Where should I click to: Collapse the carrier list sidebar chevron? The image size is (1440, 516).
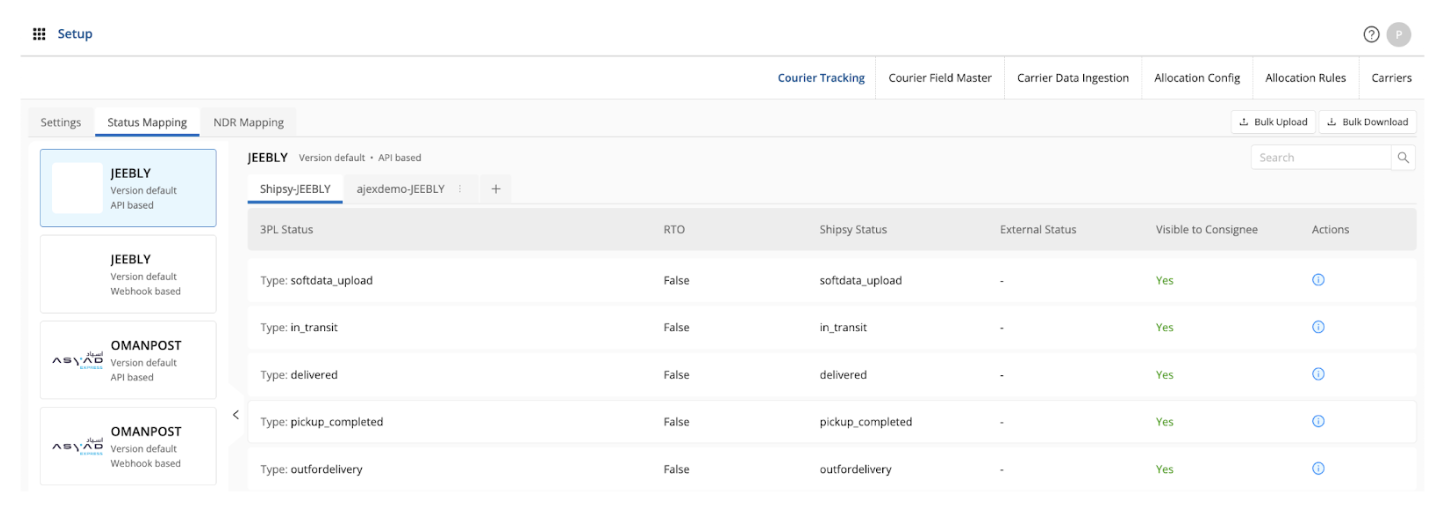[236, 415]
